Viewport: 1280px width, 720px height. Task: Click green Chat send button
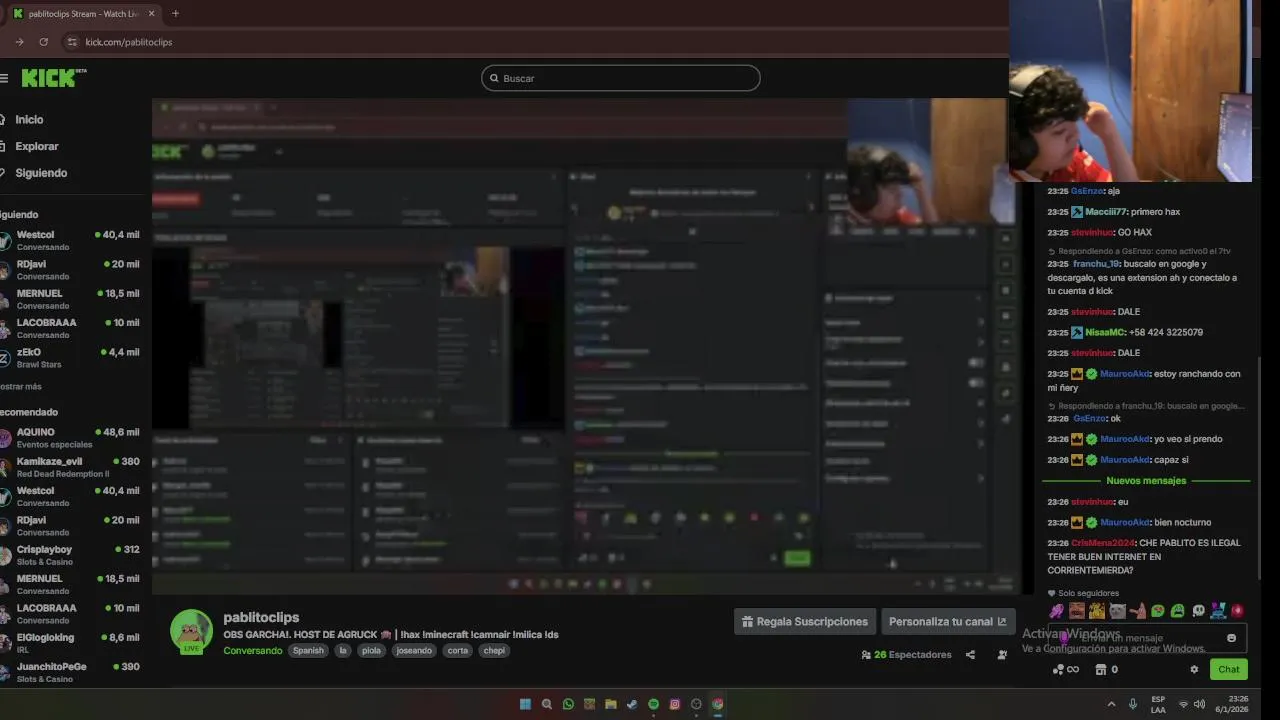click(1228, 669)
